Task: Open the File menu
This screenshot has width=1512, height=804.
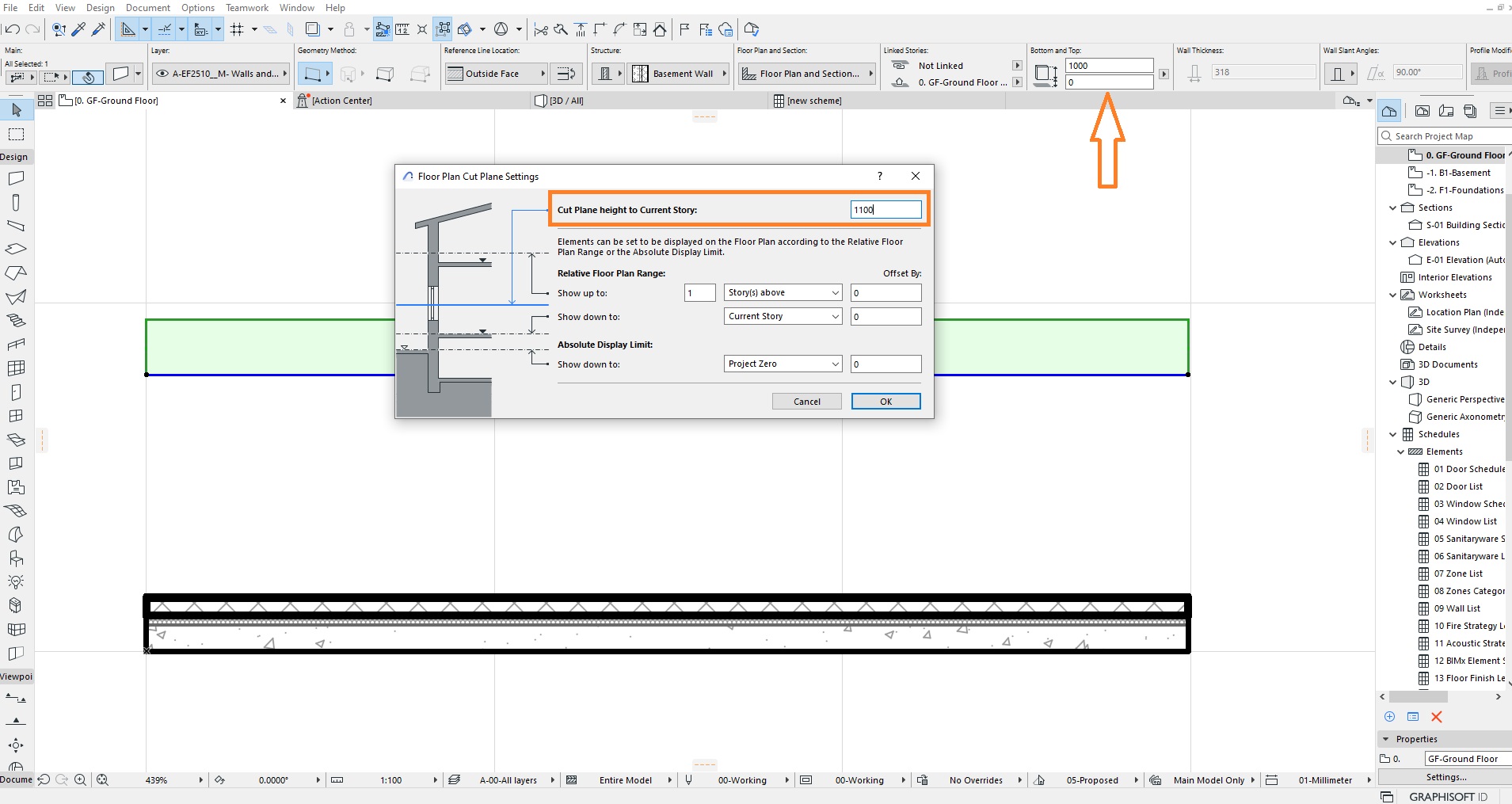Action: point(10,8)
